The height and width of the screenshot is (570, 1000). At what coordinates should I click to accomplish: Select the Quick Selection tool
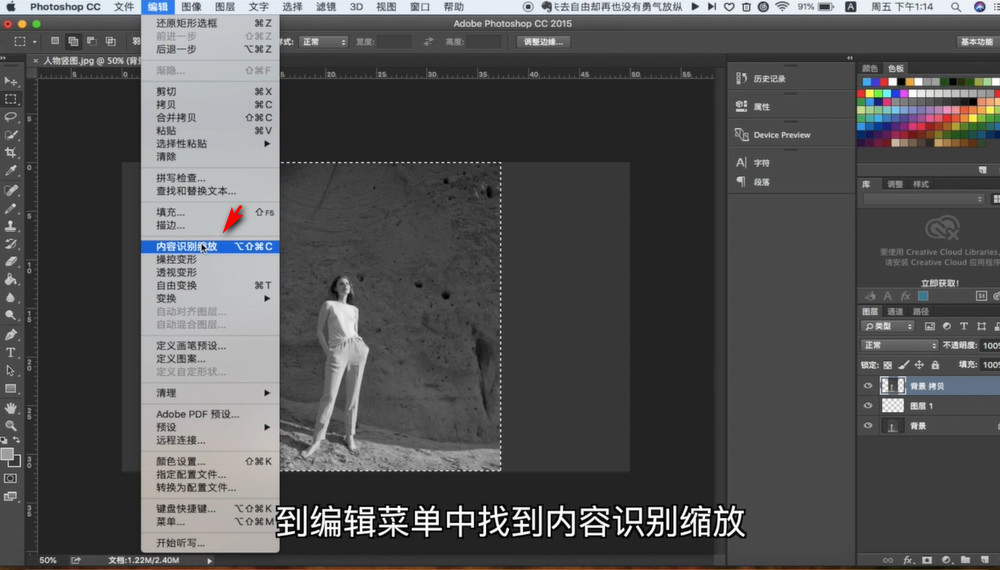(11, 135)
